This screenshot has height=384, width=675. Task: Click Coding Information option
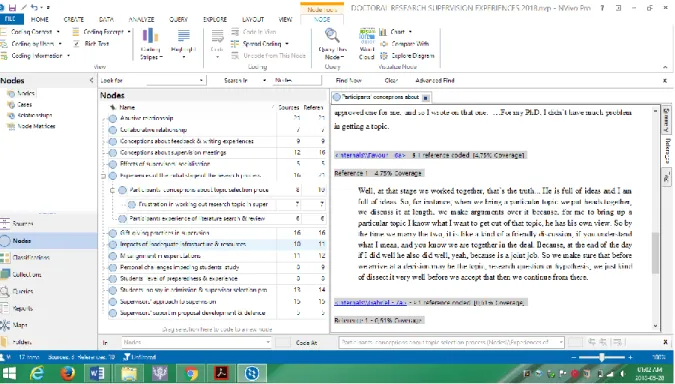[x=35, y=56]
